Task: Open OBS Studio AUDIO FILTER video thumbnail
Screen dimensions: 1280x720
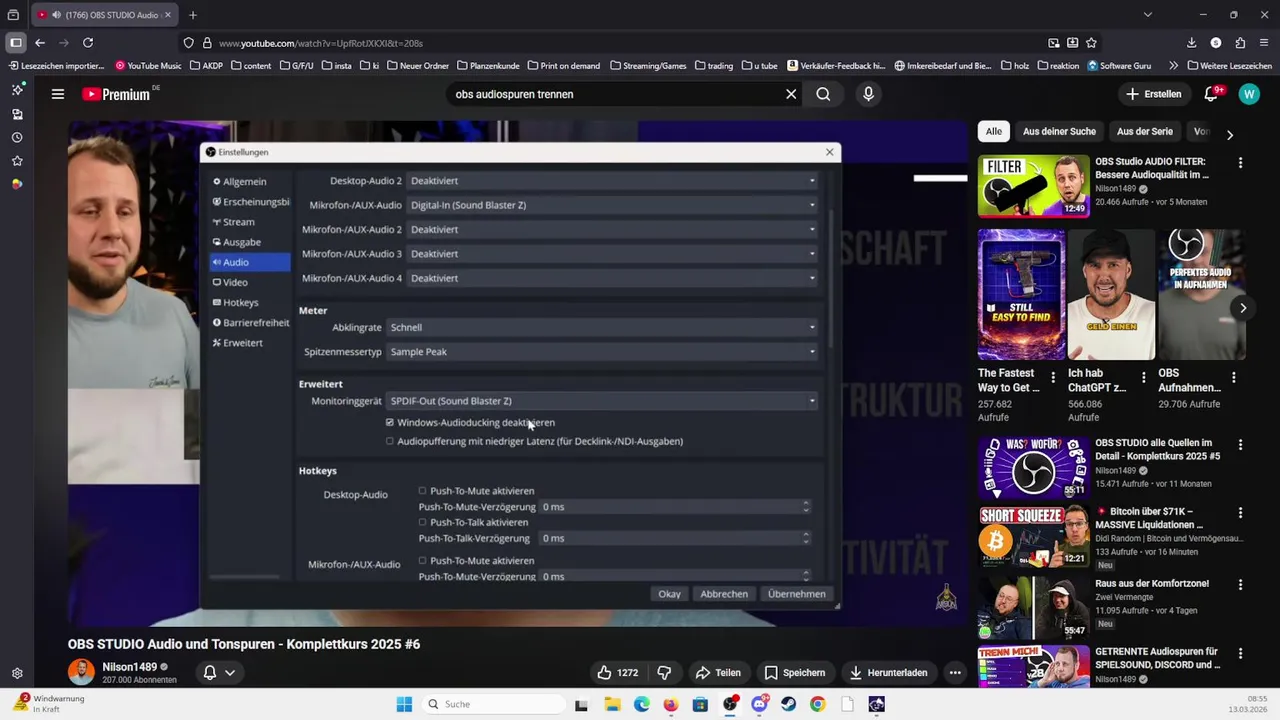Action: (1033, 185)
